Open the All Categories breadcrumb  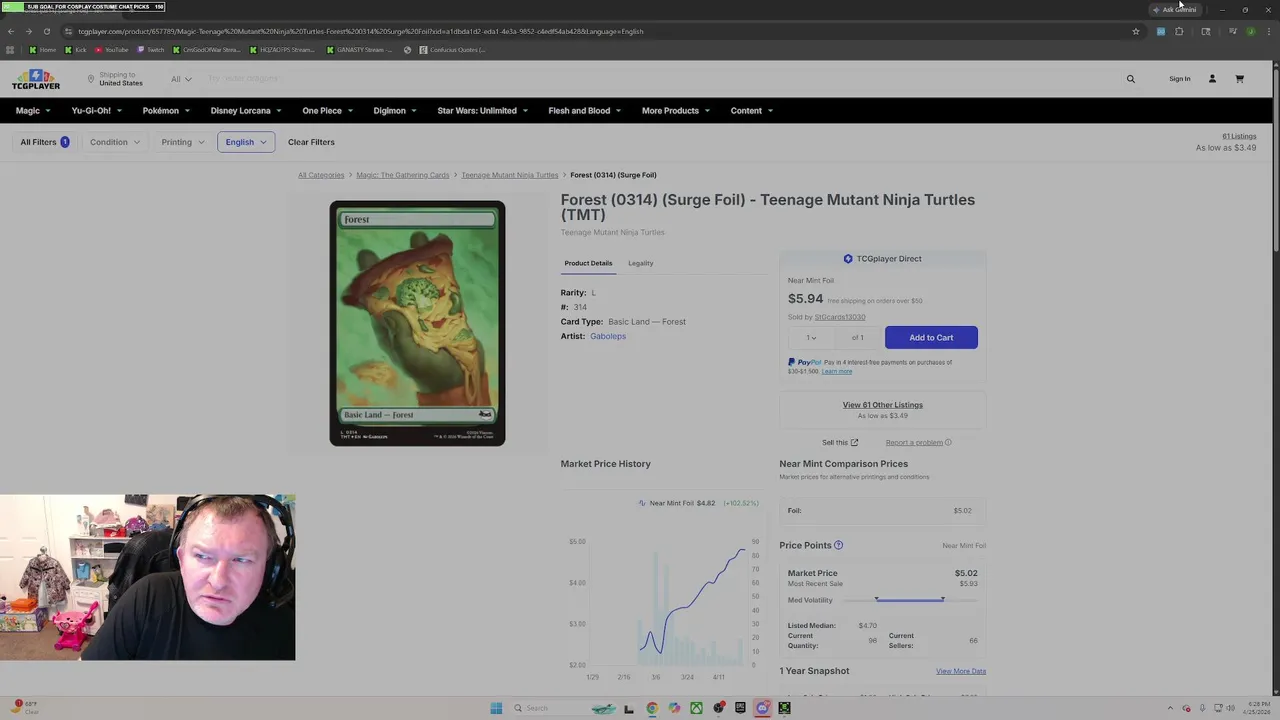click(x=321, y=175)
